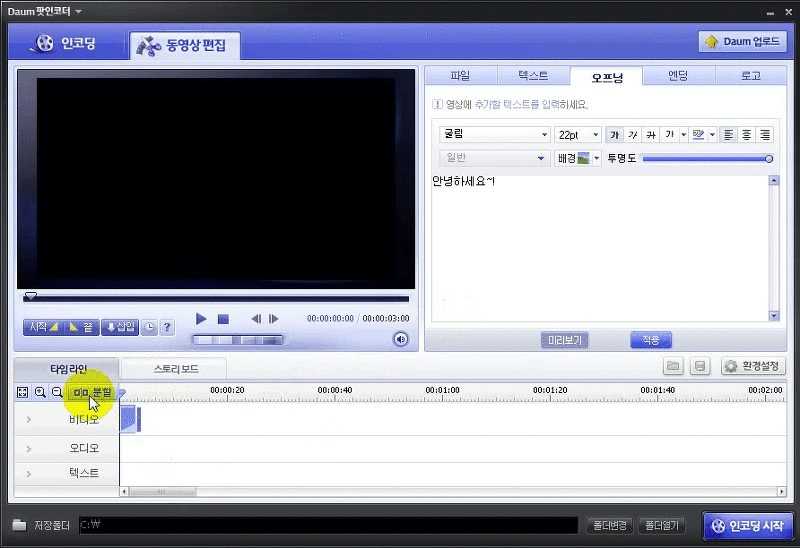Center align the text
This screenshot has height=548, width=800.
click(746, 135)
